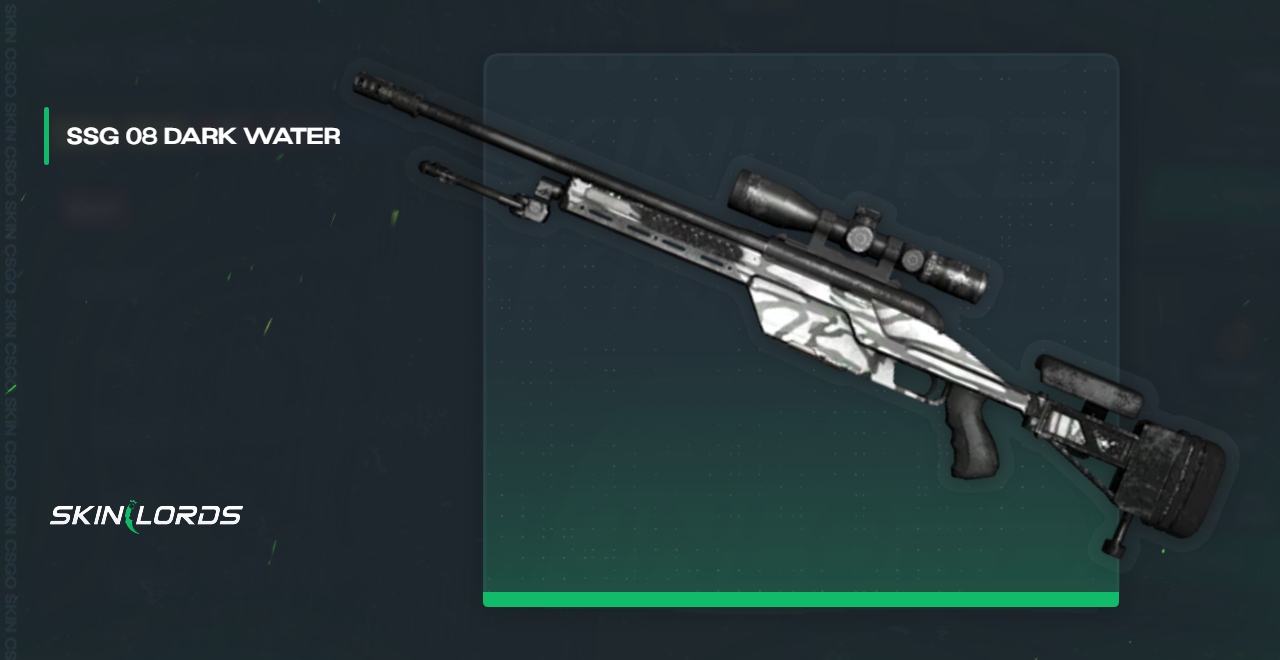This screenshot has width=1280, height=660.
Task: Click the SkinLords logo
Action: 146,515
